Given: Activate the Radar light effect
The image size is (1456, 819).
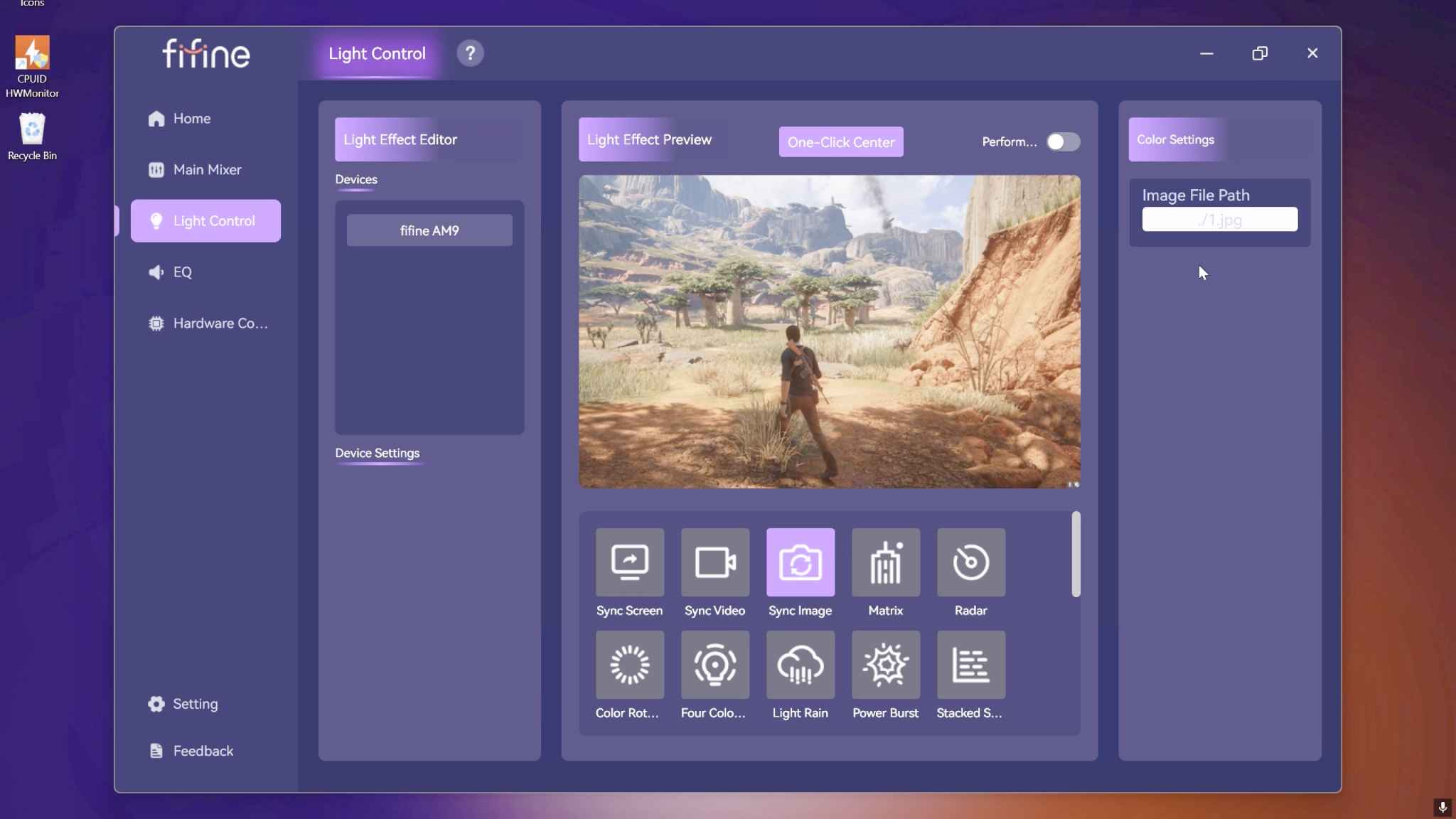Looking at the screenshot, I should [970, 562].
